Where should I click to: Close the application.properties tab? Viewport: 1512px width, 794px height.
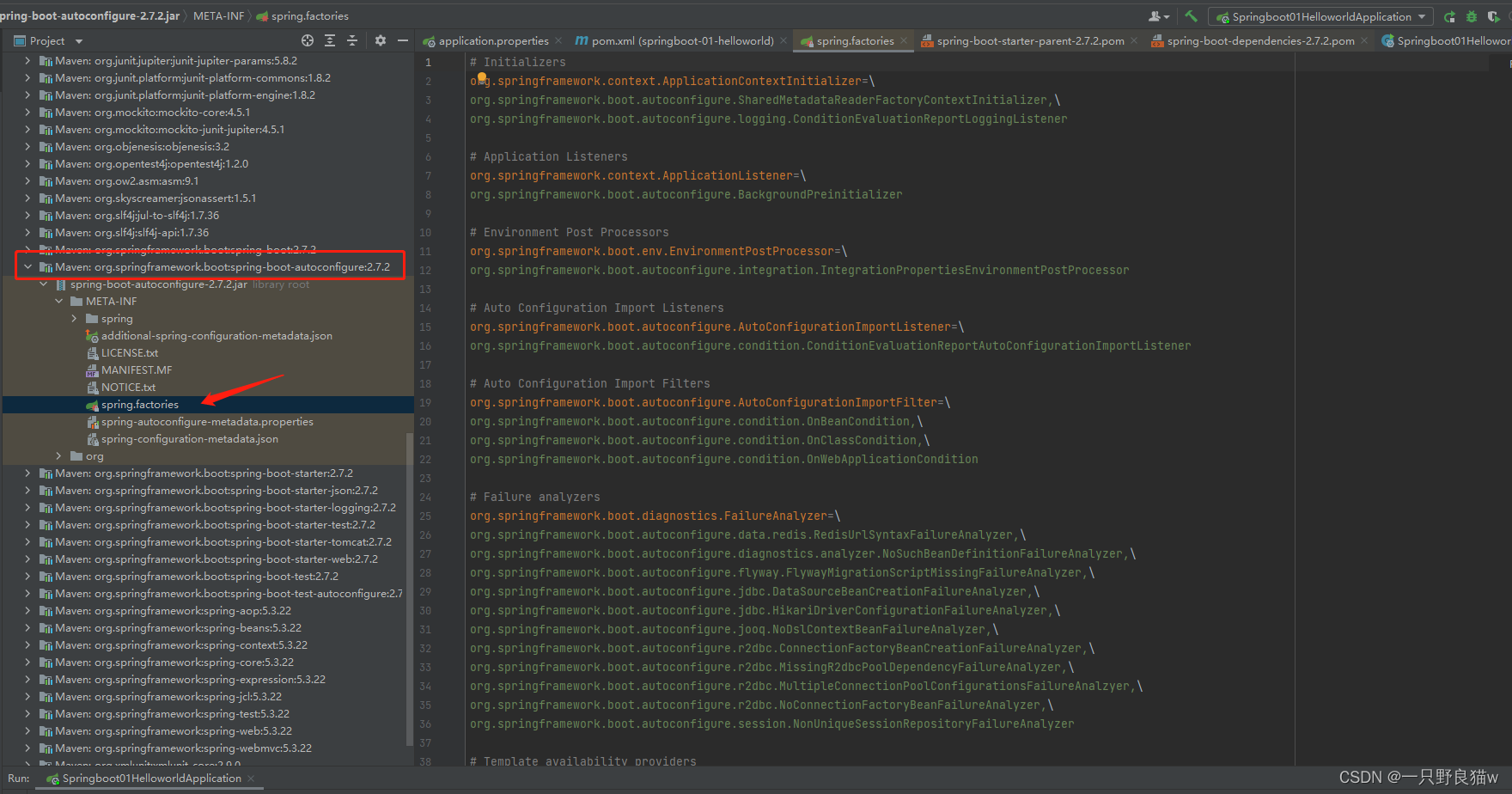pyautogui.click(x=558, y=40)
